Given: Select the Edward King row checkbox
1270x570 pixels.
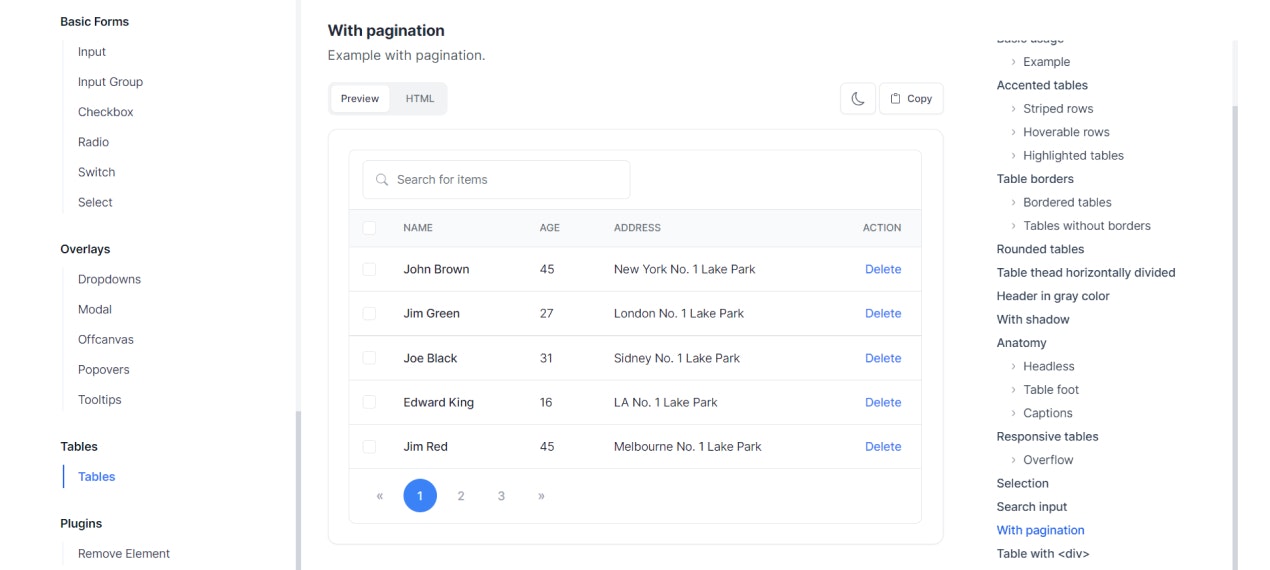Looking at the screenshot, I should 369,402.
